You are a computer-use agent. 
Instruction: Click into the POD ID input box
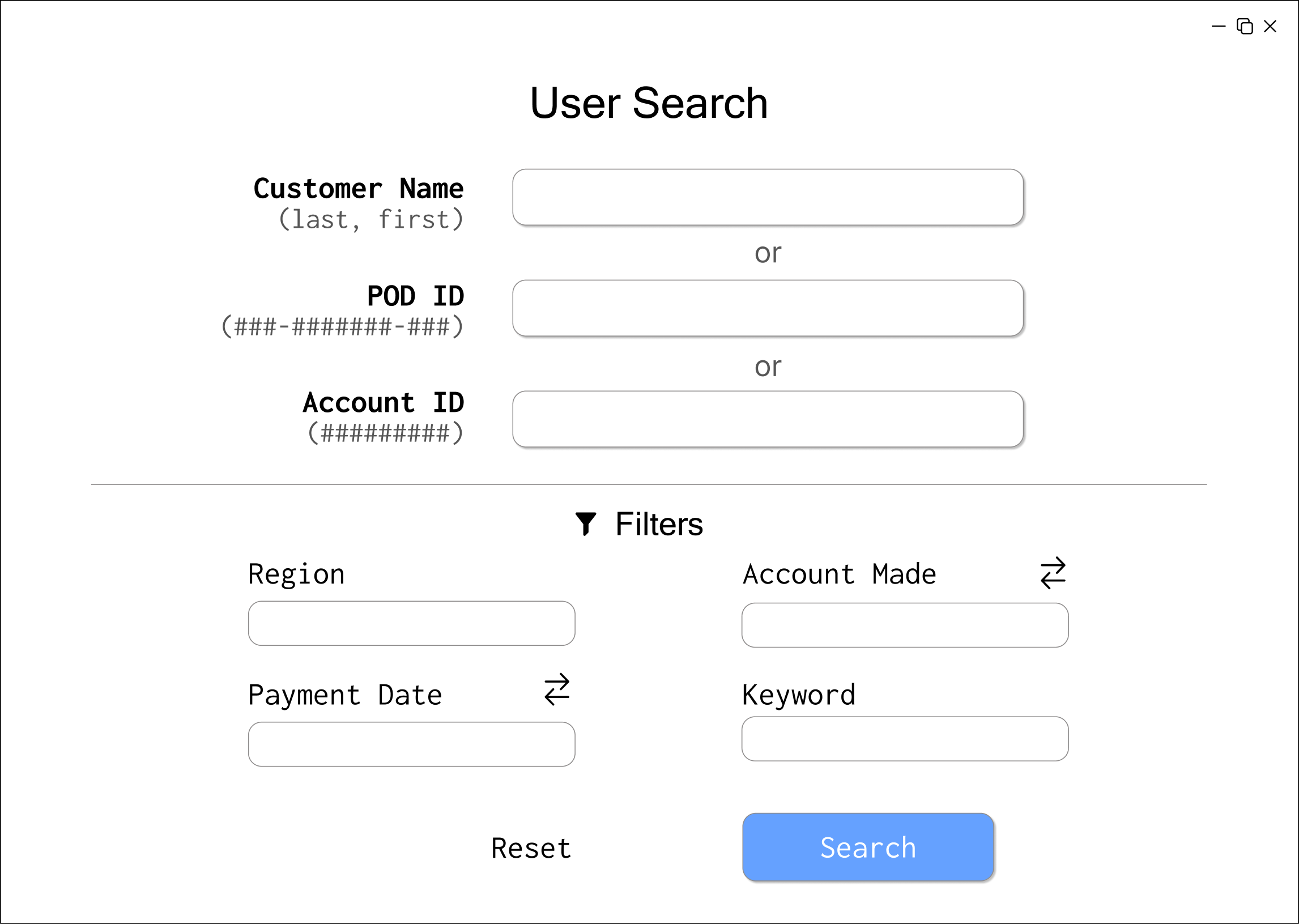[768, 308]
